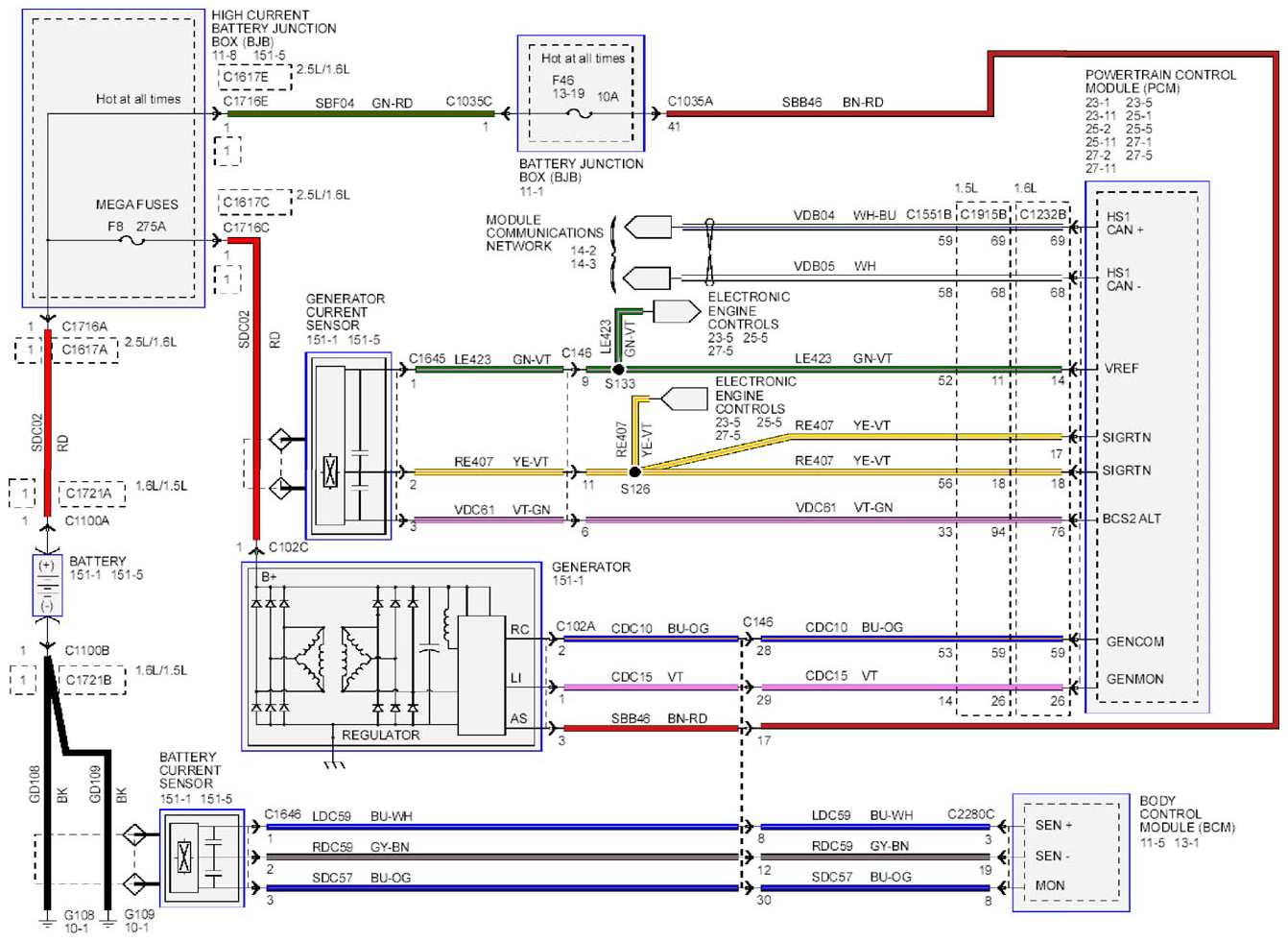
Task: Click the B+ terminal label
Action: pos(269,577)
